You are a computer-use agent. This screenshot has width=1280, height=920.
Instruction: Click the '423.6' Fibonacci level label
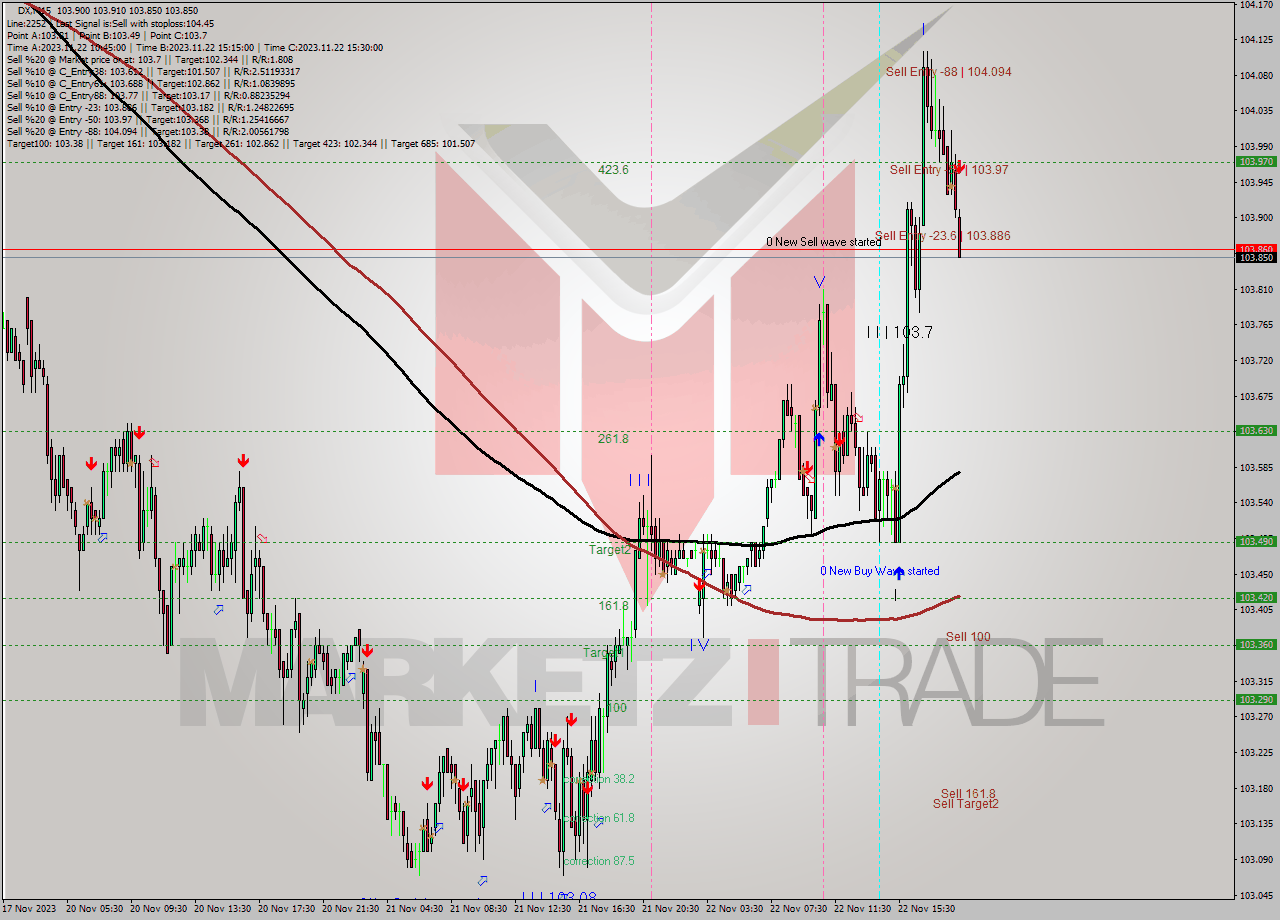(x=613, y=170)
